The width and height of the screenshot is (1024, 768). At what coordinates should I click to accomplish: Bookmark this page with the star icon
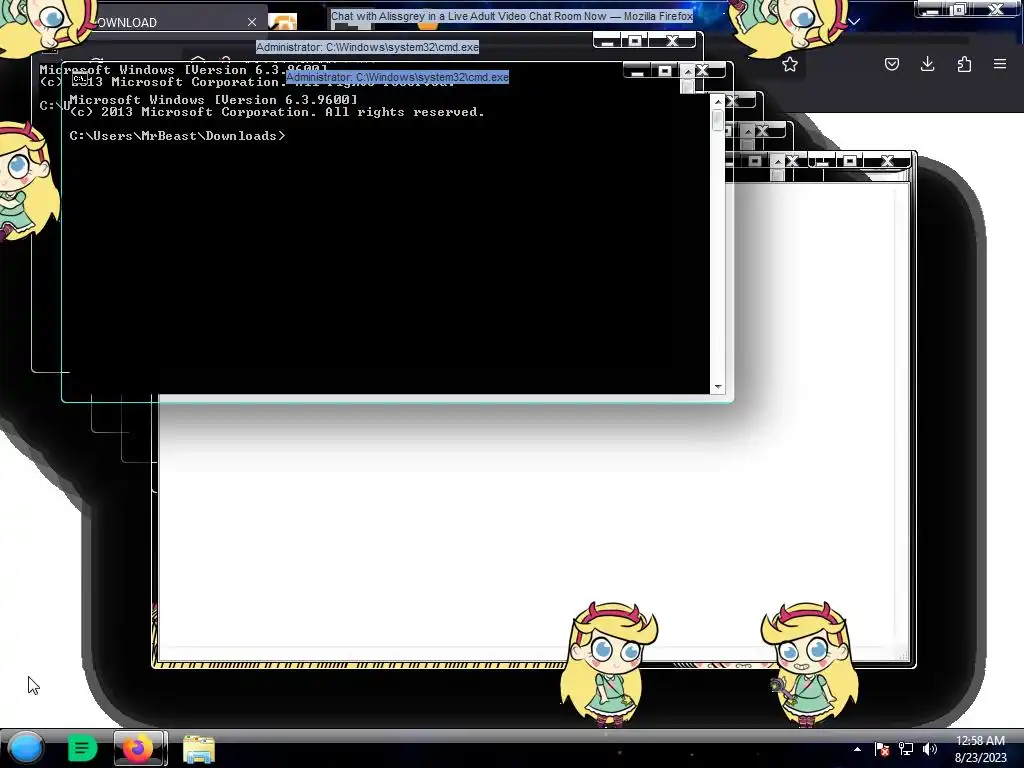pos(790,64)
